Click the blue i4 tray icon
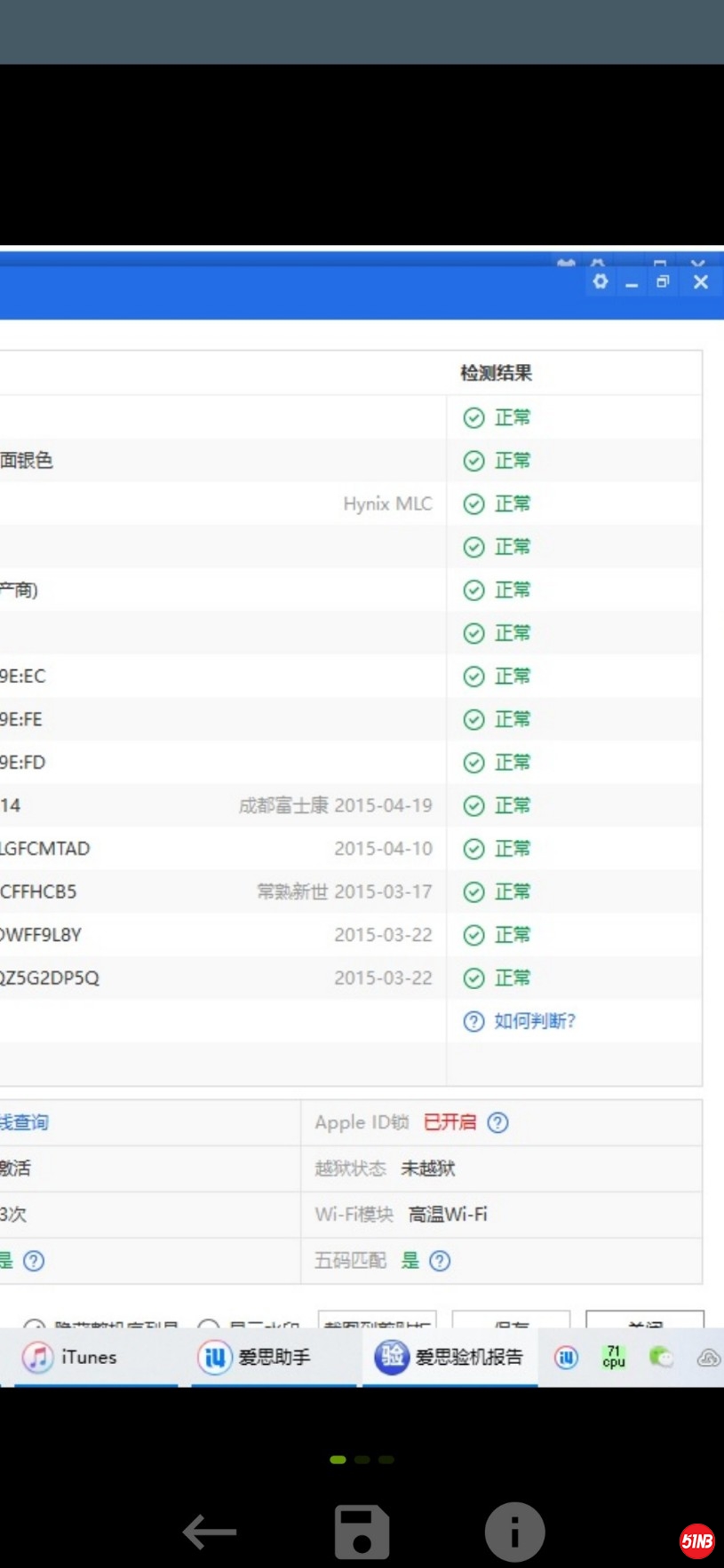Screen dimensions: 724x1568 tap(567, 1357)
